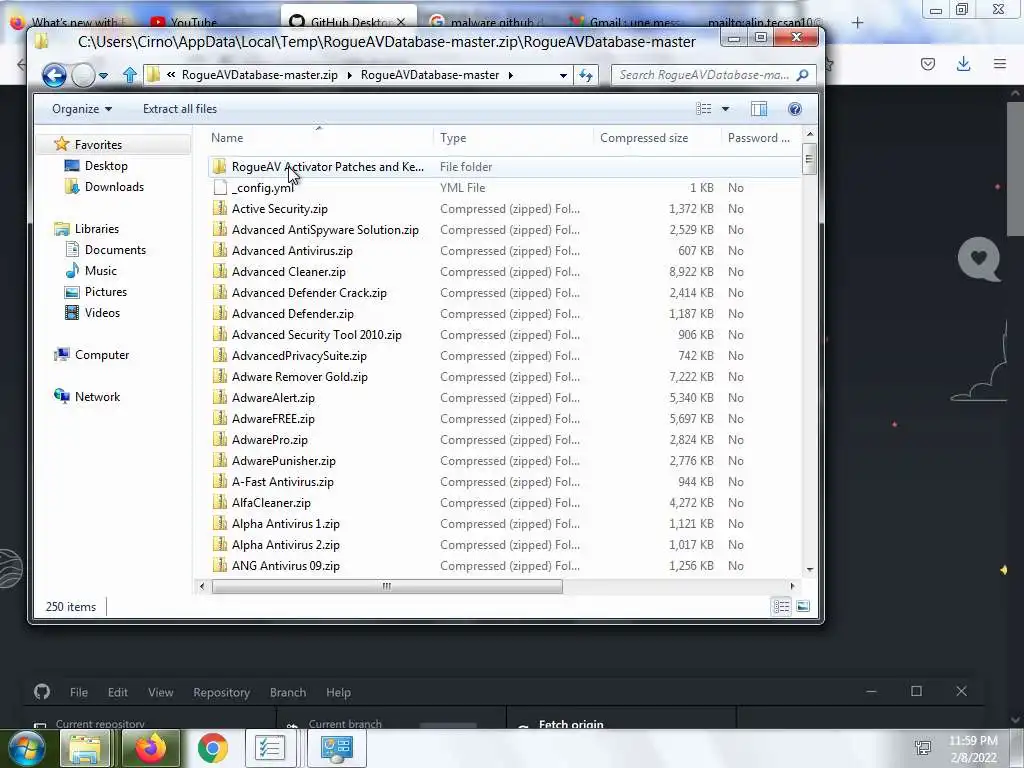Select AdwarePunisher.zip icon
1024x768 pixels.
(x=220, y=460)
